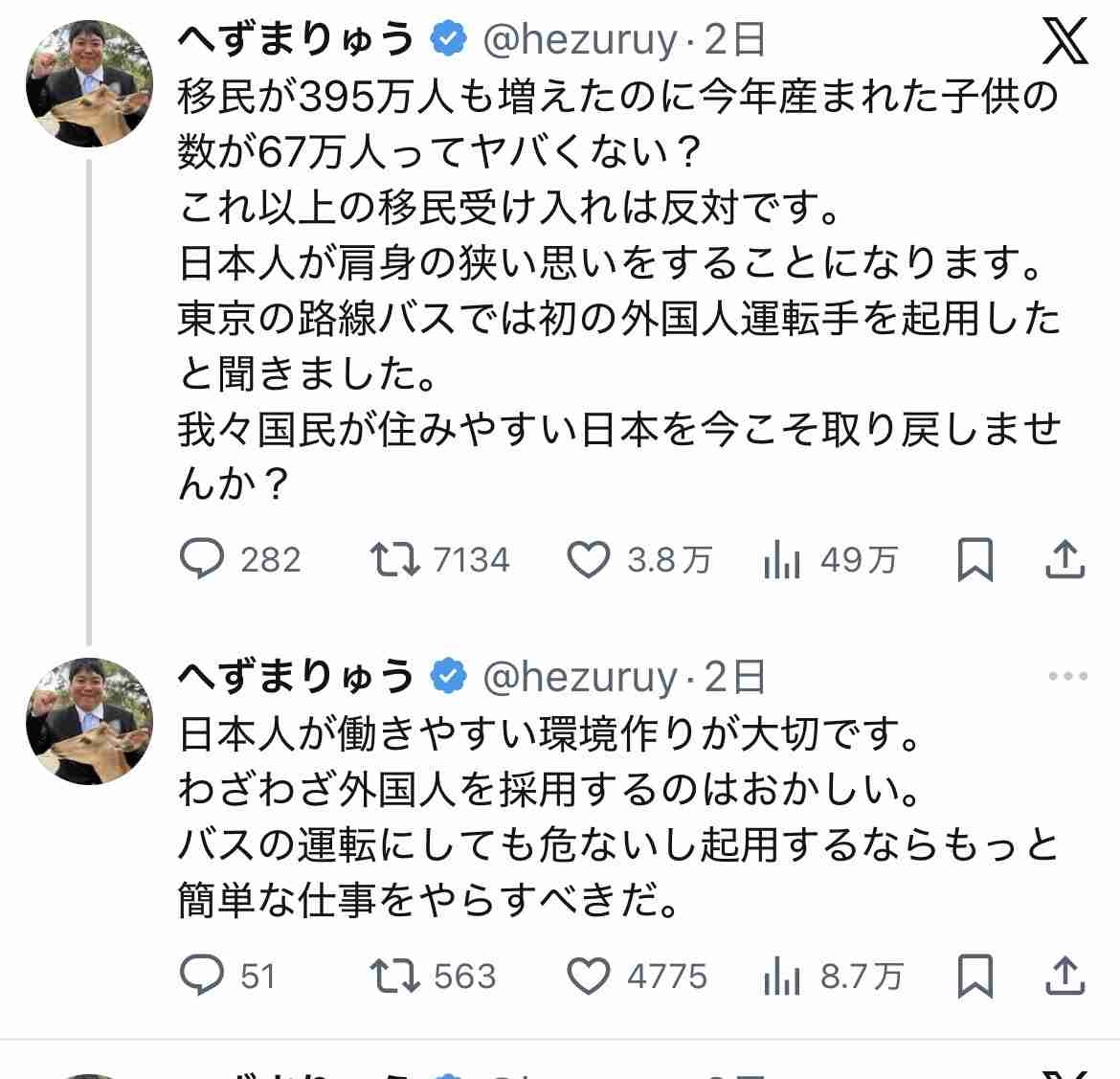The image size is (1120, 1079).
Task: Bookmark the second post
Action: [974, 976]
